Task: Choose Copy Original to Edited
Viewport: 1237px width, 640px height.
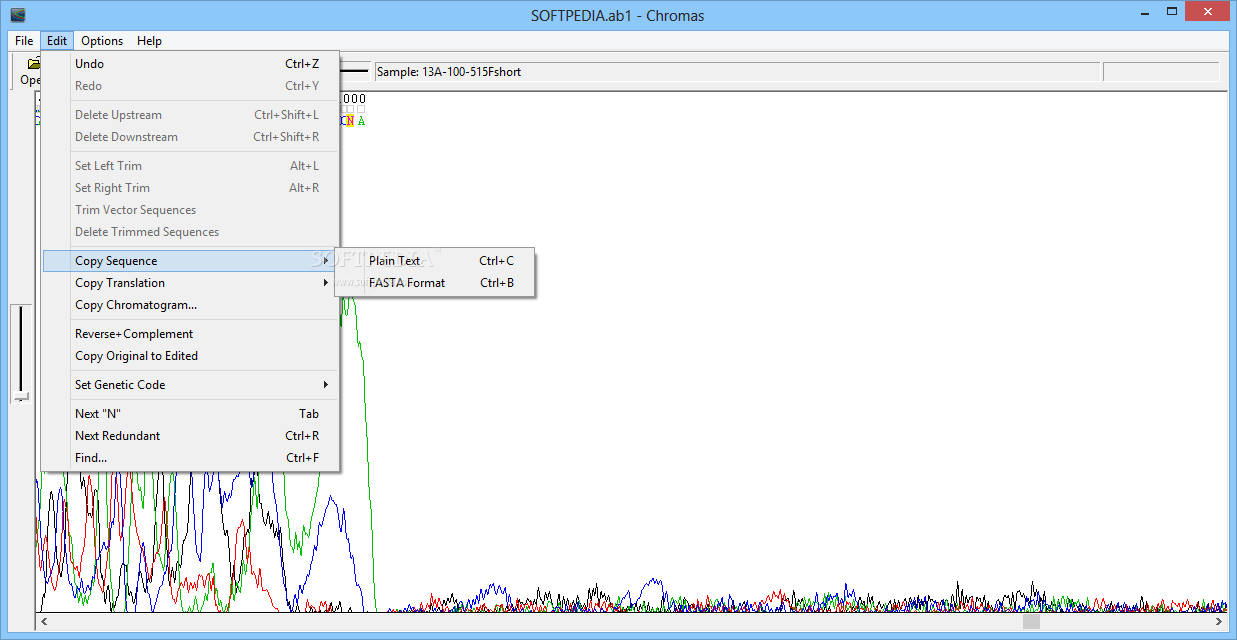Action: point(190,356)
